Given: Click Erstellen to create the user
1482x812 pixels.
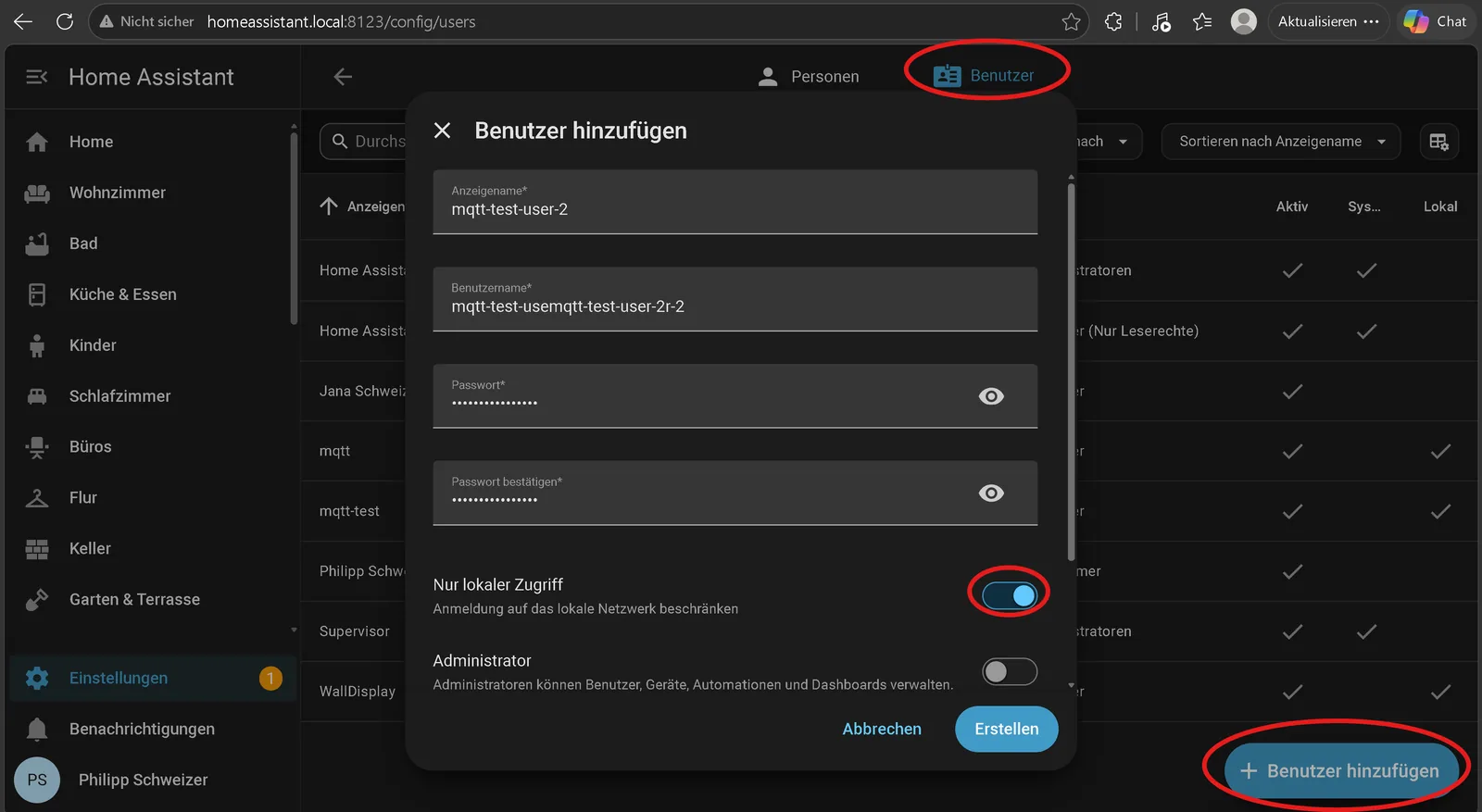Looking at the screenshot, I should (x=1007, y=729).
